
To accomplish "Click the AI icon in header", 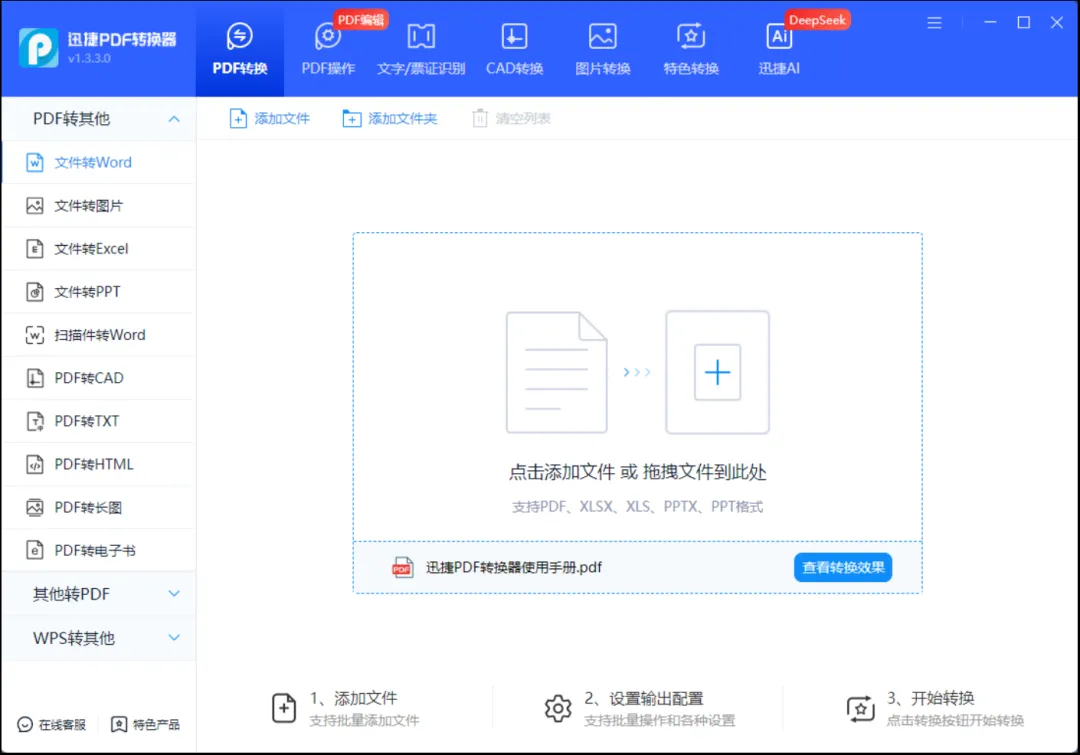I will pyautogui.click(x=779, y=36).
